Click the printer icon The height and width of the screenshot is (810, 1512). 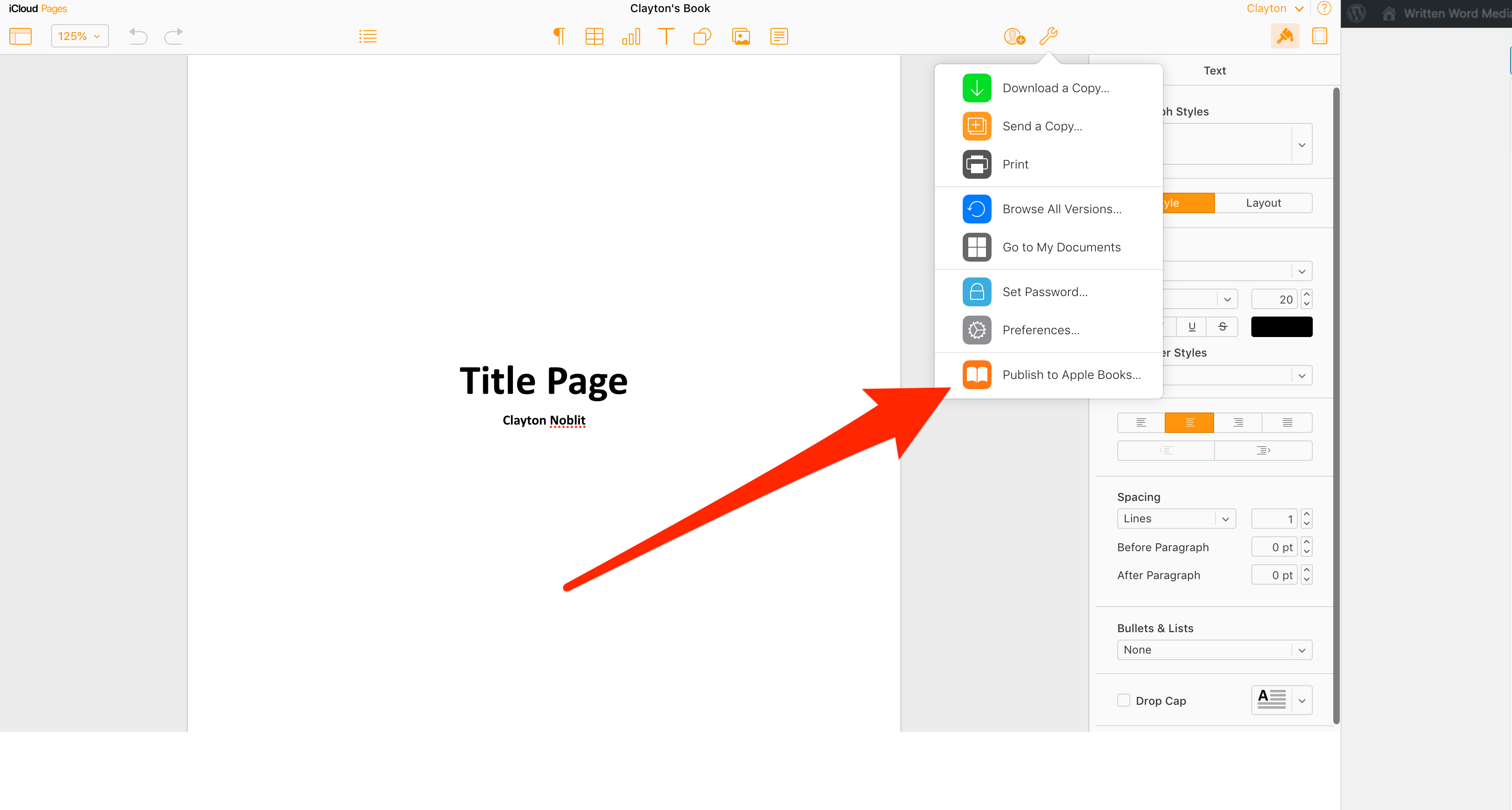tap(977, 164)
